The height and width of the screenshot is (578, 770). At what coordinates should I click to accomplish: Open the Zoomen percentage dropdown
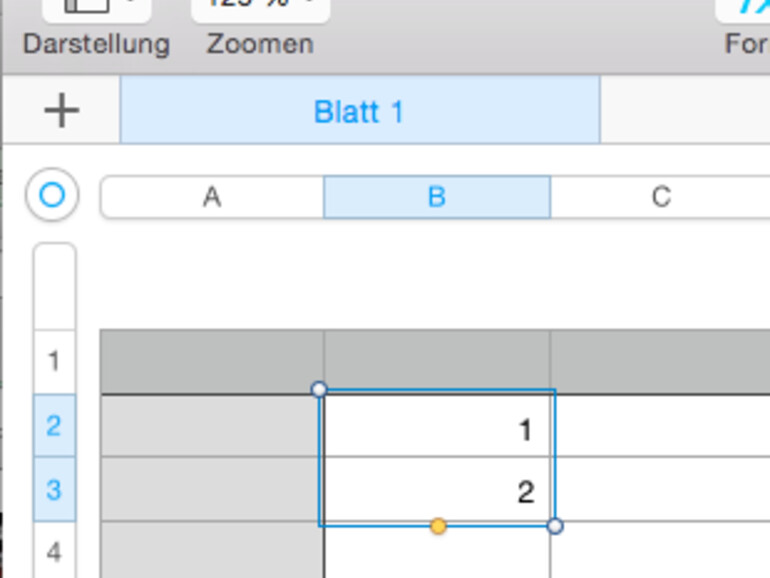pyautogui.click(x=260, y=8)
